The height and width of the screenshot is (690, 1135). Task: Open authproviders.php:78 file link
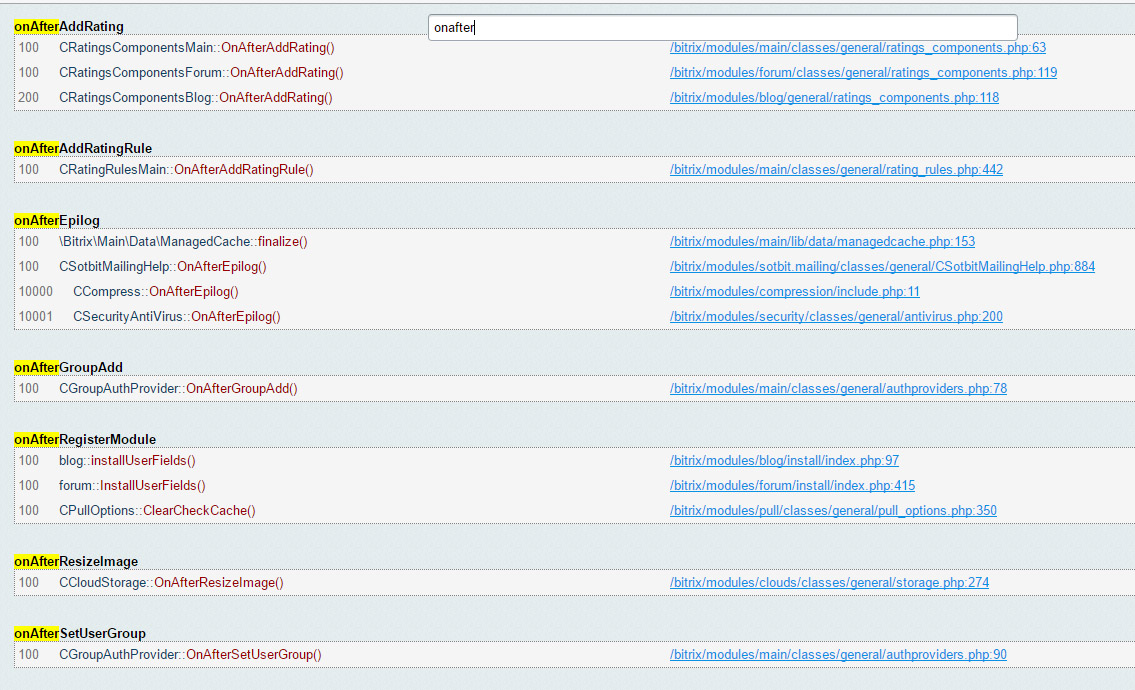838,389
